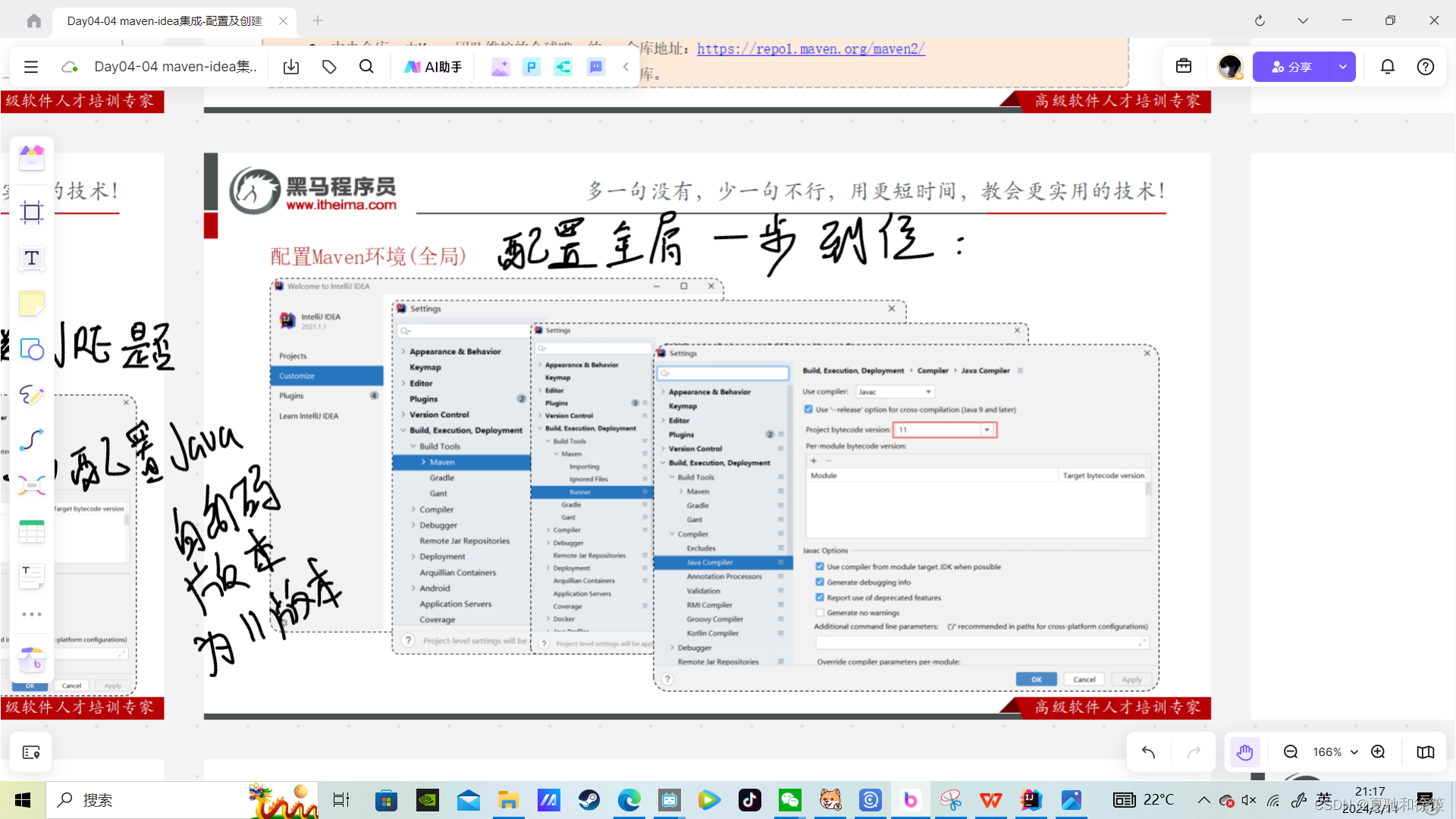
Task: Select the Frame tool
Action: [32, 212]
